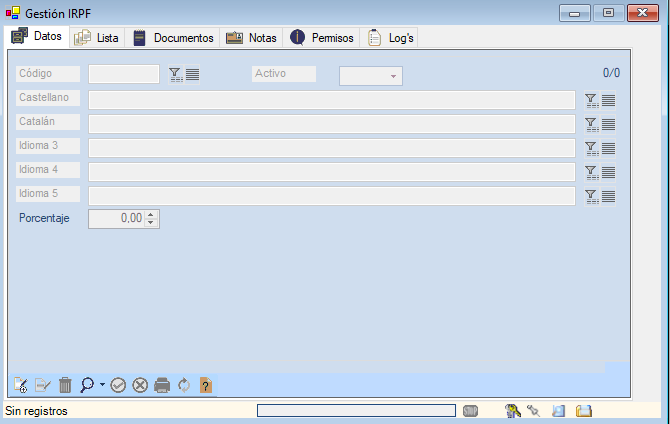Click the new record icon in bottom toolbar
Image resolution: width=670 pixels, height=424 pixels.
20,385
